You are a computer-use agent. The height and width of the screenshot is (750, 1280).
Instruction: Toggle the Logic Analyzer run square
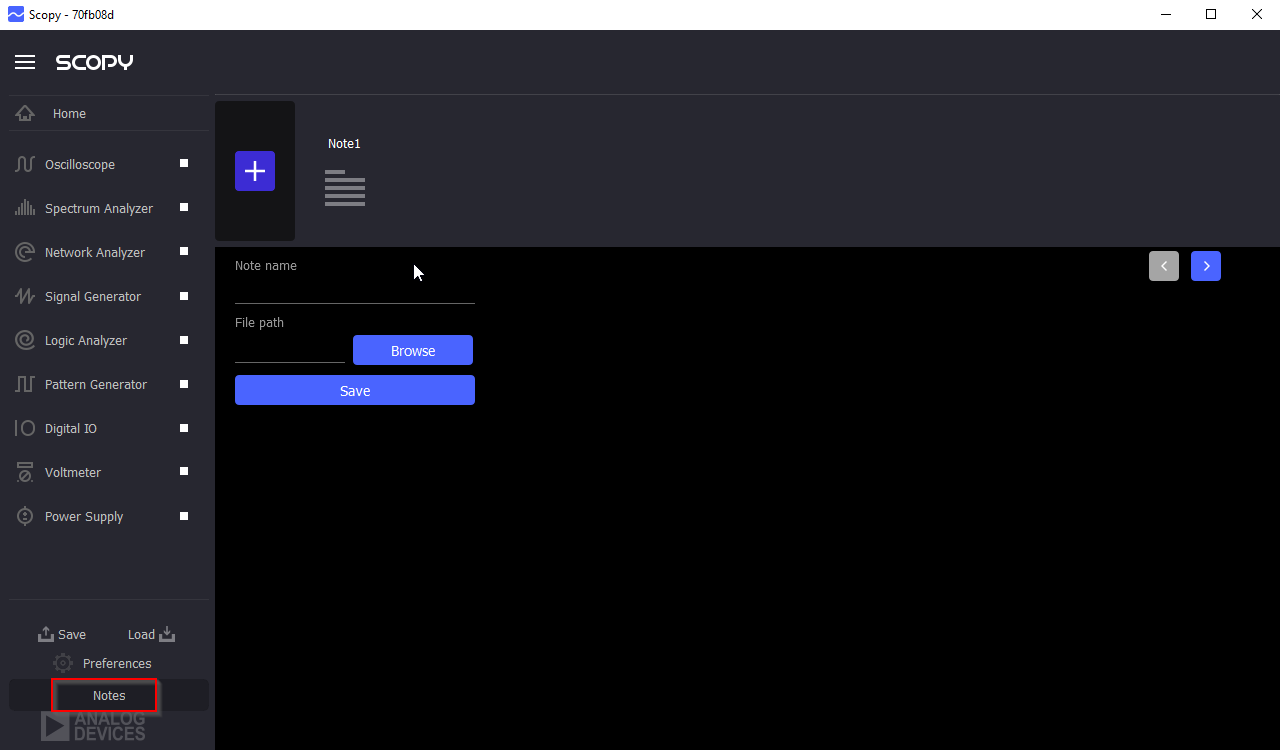pos(184,339)
